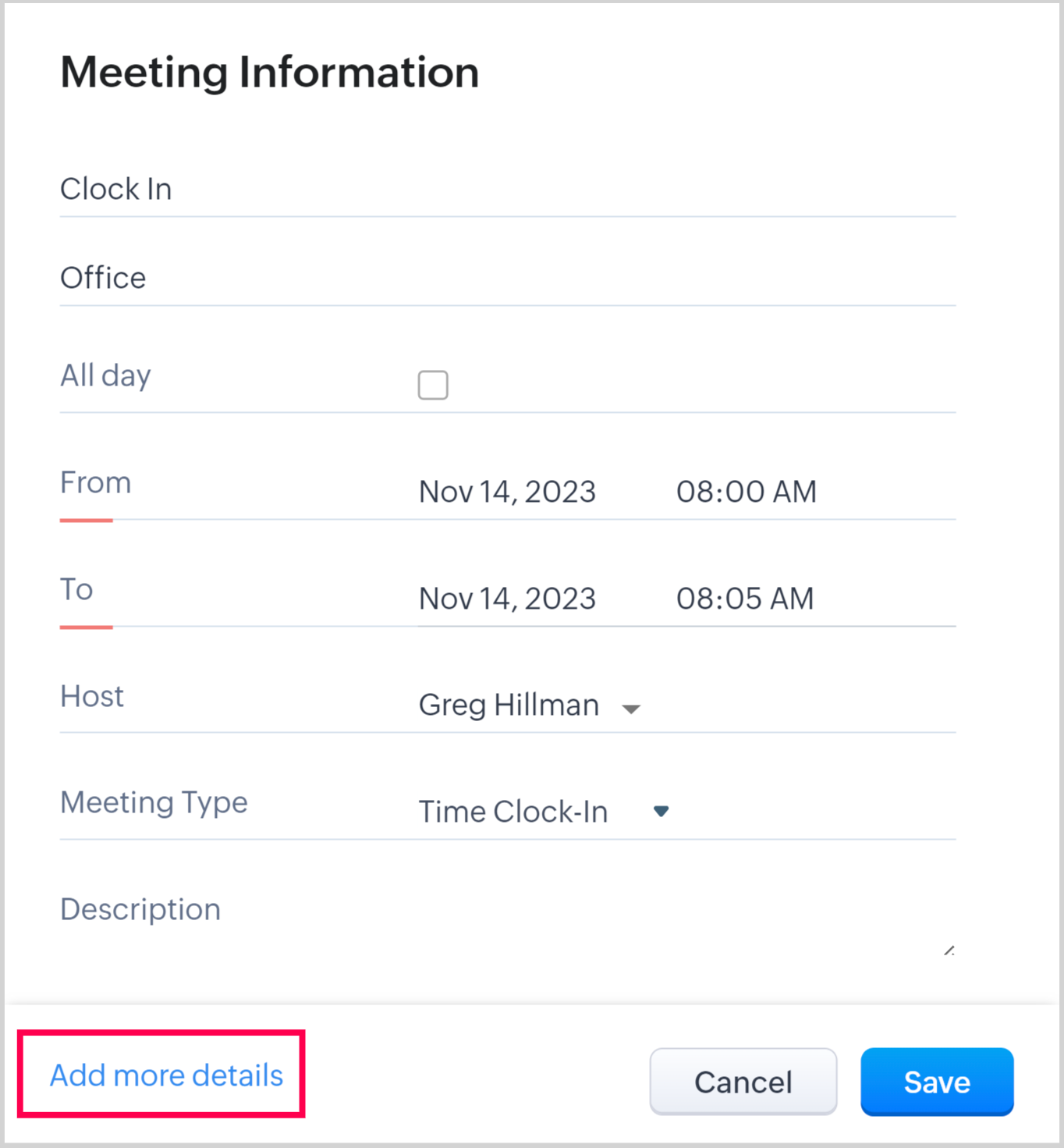
Task: Edit the Office location field
Action: coord(507,279)
